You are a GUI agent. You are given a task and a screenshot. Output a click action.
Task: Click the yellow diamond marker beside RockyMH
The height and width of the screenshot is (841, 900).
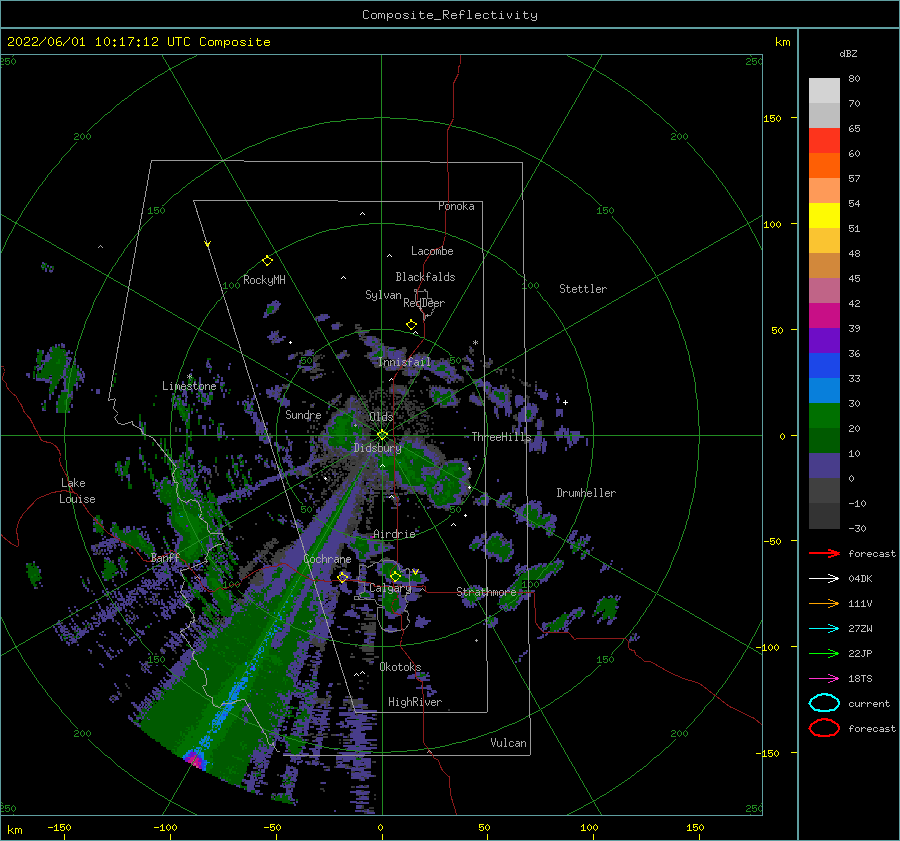point(267,261)
